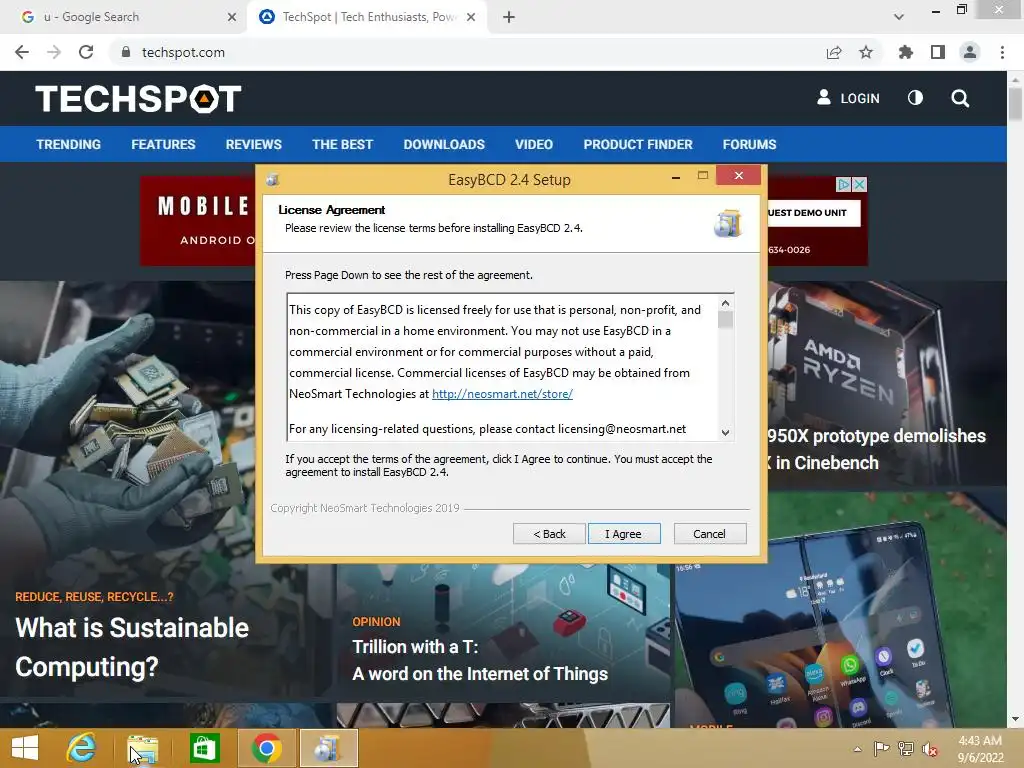Open File Explorer from taskbar
This screenshot has width=1024, height=768.
coord(142,748)
